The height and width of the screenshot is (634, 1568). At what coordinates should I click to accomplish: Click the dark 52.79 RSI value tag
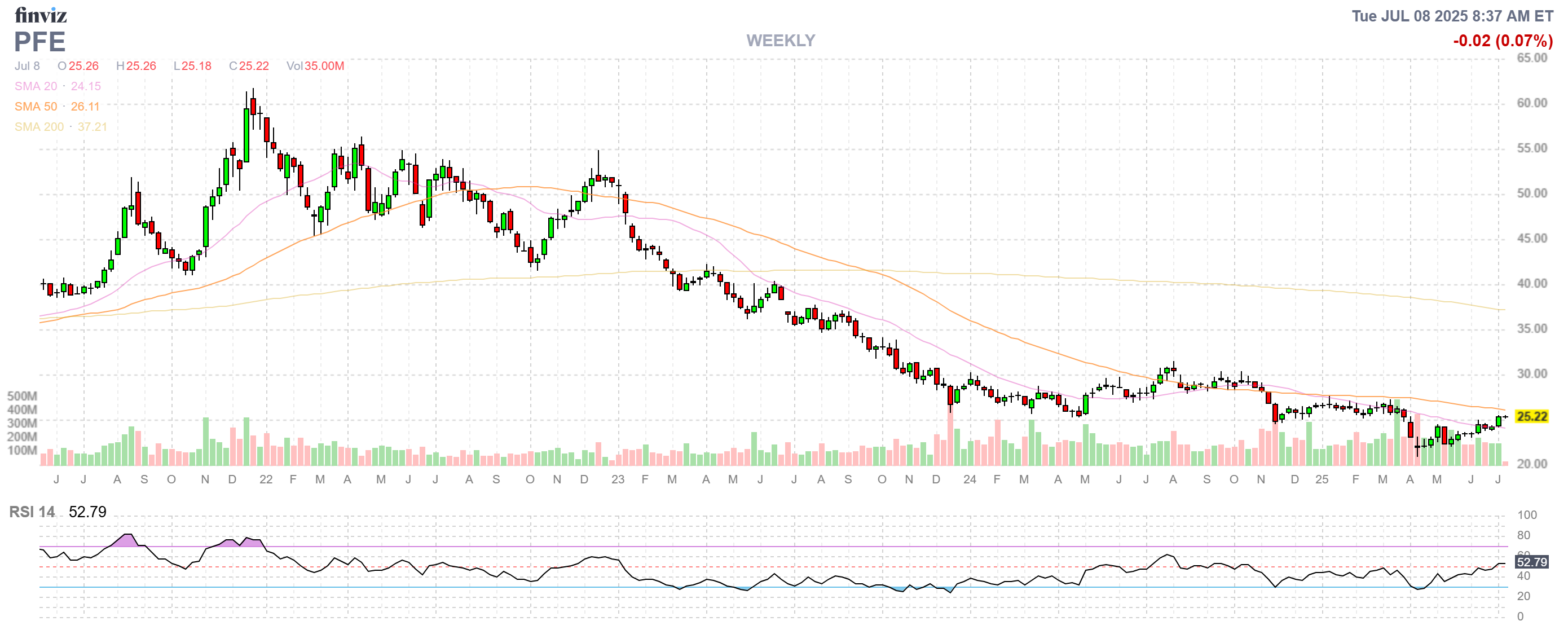coord(1531,562)
